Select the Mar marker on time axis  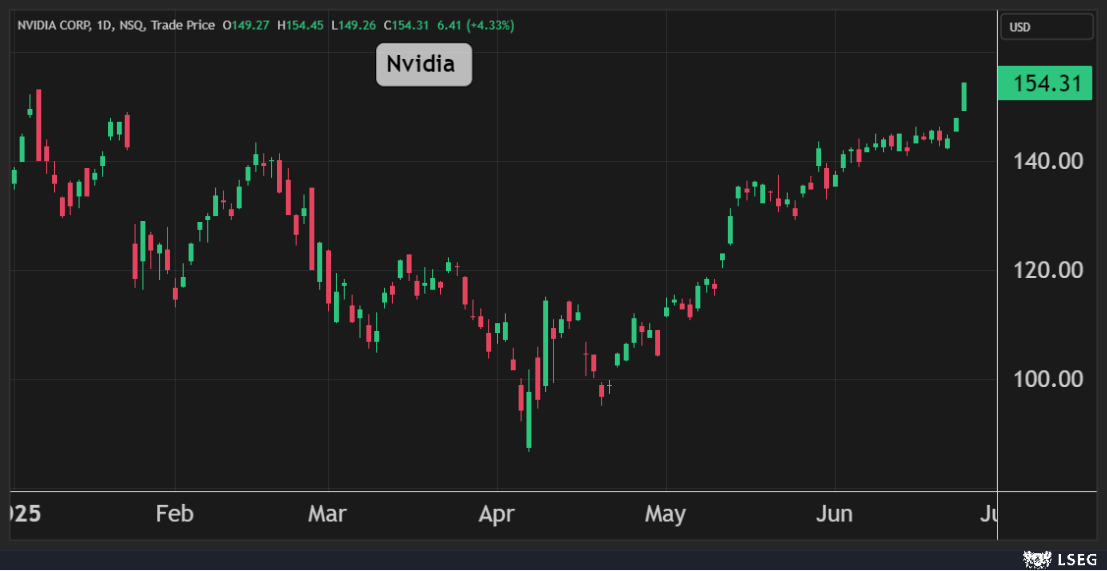pos(327,515)
